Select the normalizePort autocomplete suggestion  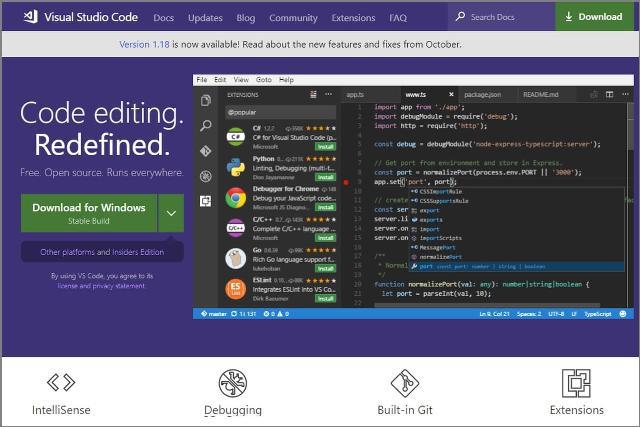point(517,257)
